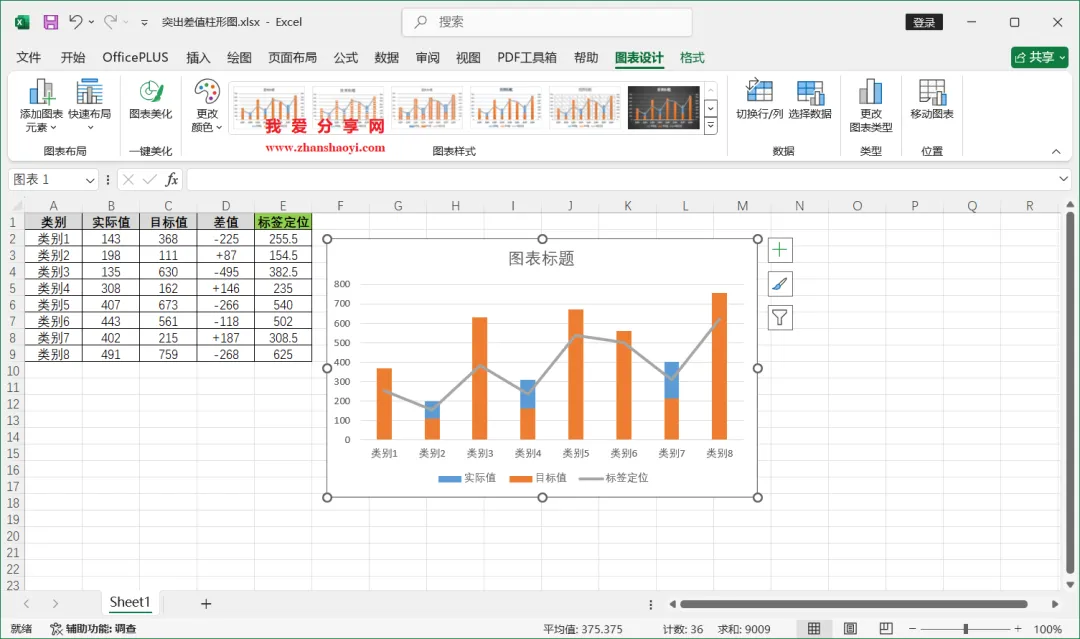1080x639 pixels.
Task: Select column header F
Action: pyautogui.click(x=340, y=205)
